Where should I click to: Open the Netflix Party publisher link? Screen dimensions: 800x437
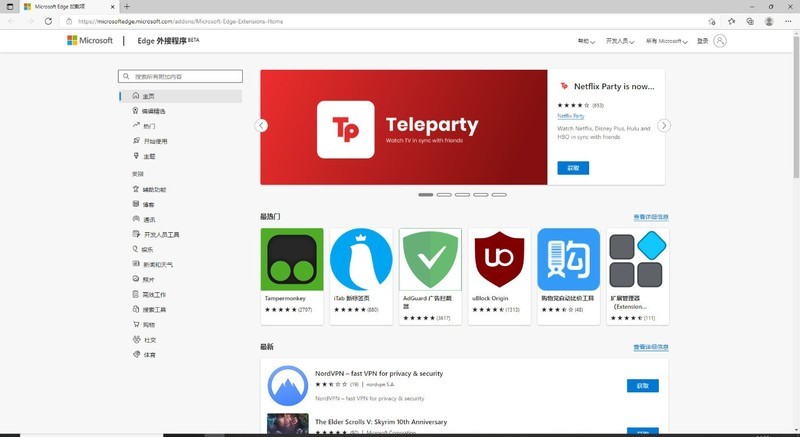pos(570,116)
